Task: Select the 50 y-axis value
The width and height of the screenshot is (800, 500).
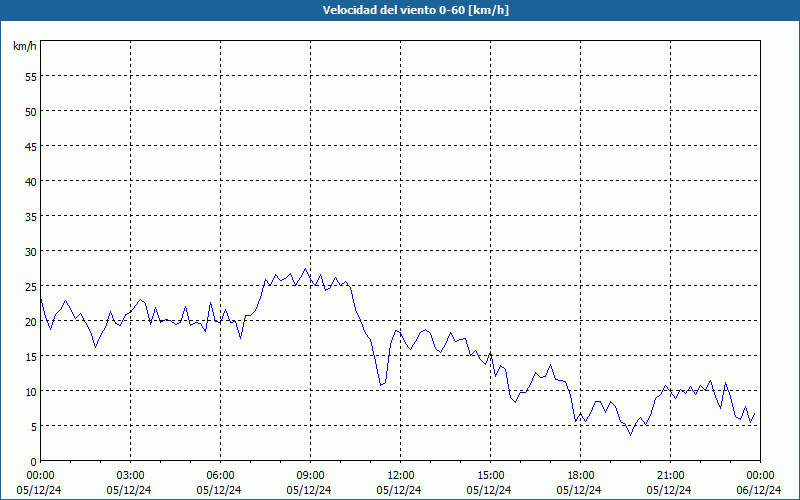Action: tap(31, 112)
